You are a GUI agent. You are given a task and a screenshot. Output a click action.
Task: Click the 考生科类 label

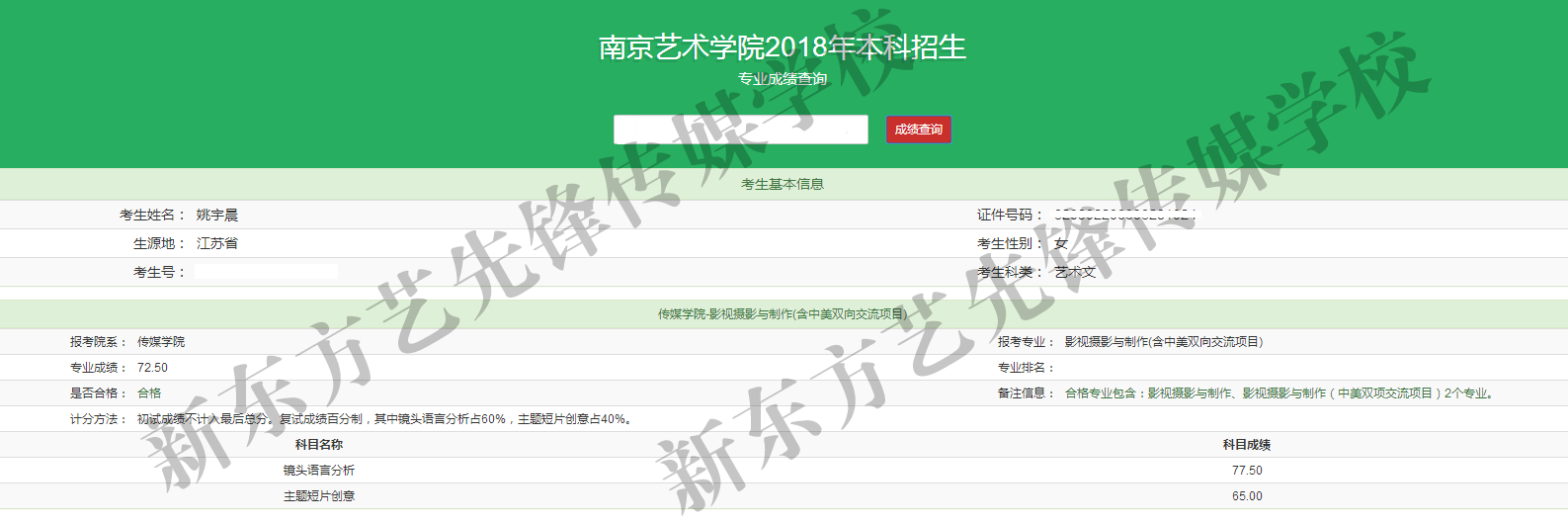coord(1010,272)
